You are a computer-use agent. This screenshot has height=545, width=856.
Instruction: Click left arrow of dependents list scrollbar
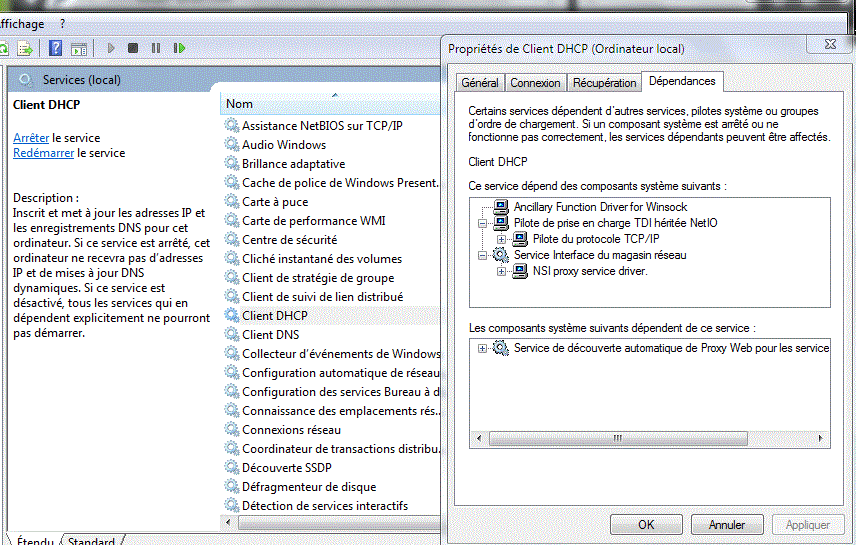click(x=479, y=438)
